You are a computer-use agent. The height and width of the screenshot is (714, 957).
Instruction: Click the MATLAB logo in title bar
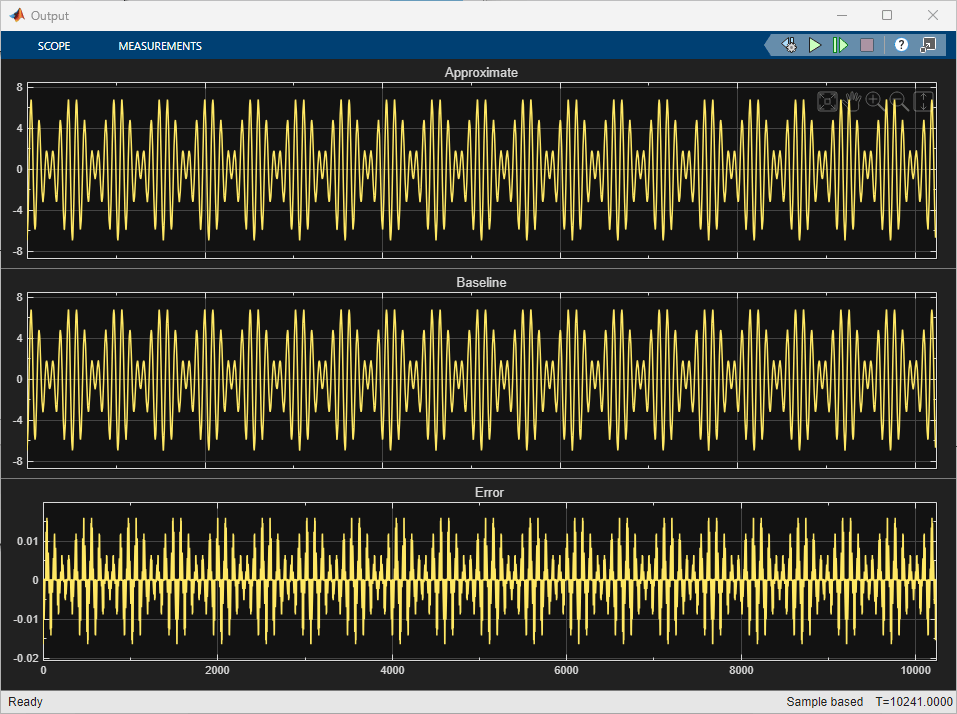[x=17, y=15]
